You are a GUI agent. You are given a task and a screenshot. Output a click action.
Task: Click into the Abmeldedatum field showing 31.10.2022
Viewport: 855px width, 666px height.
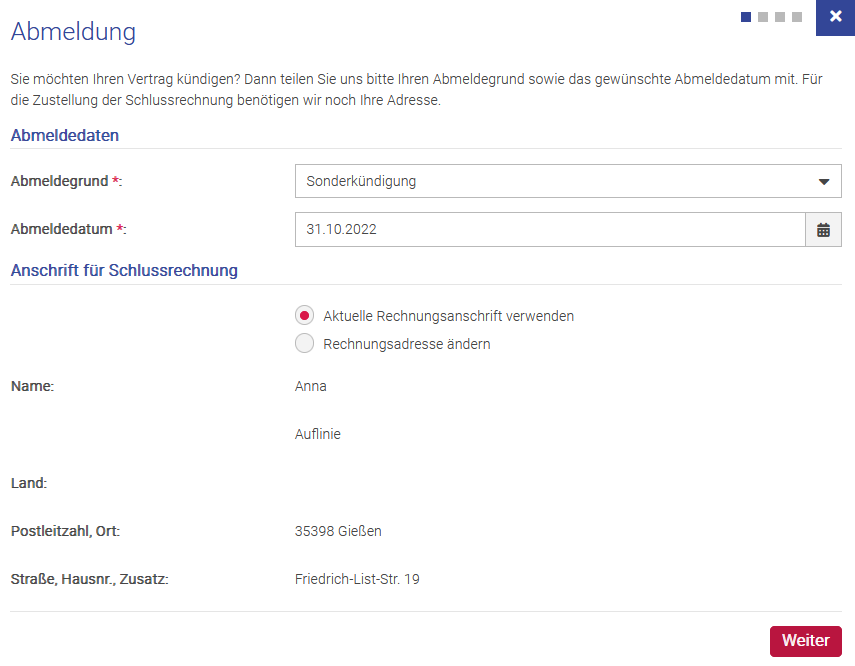point(550,230)
